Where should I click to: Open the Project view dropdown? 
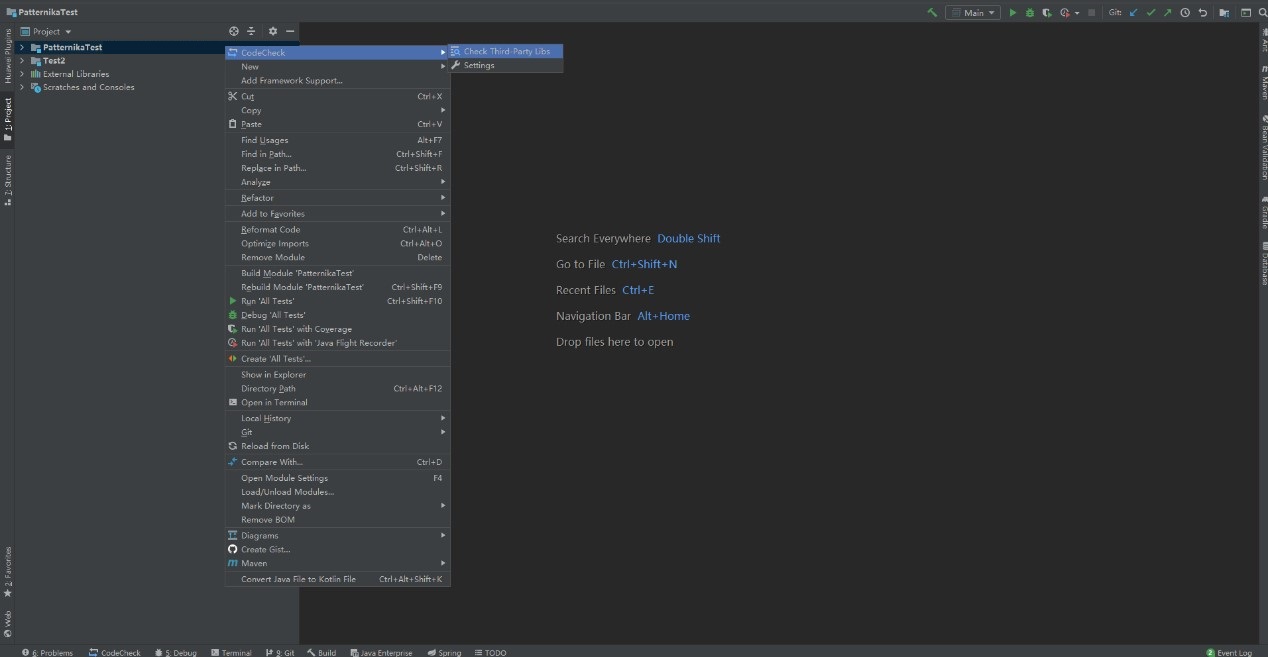coord(47,32)
